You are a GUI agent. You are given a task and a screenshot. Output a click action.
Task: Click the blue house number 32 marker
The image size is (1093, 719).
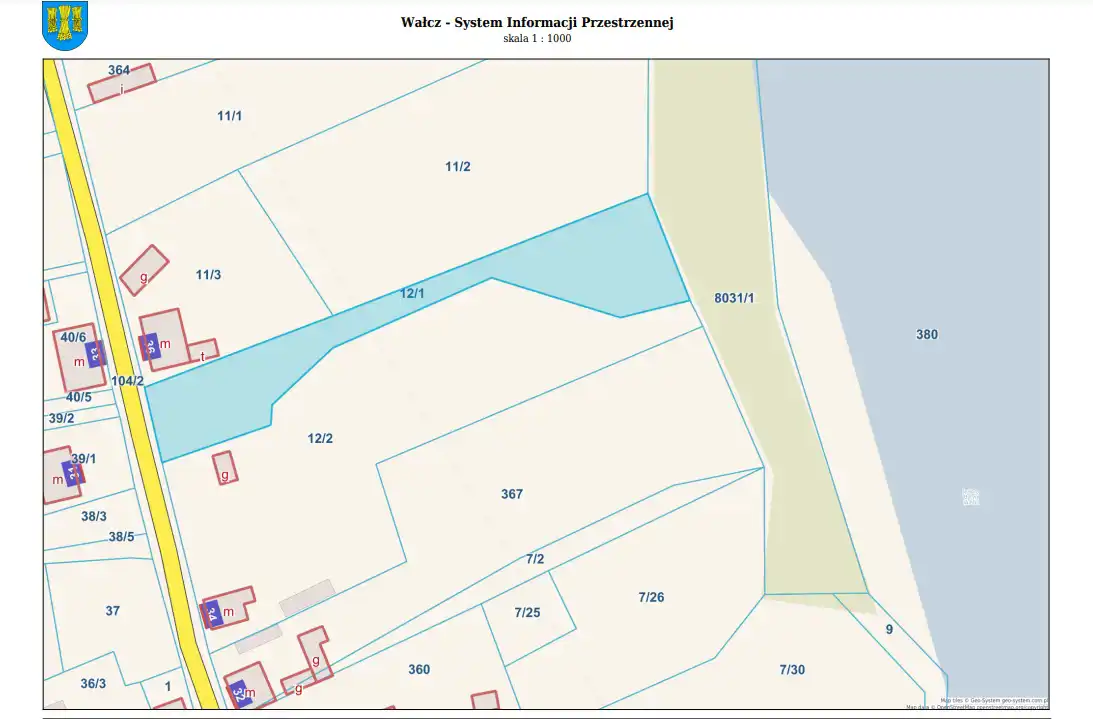238,693
